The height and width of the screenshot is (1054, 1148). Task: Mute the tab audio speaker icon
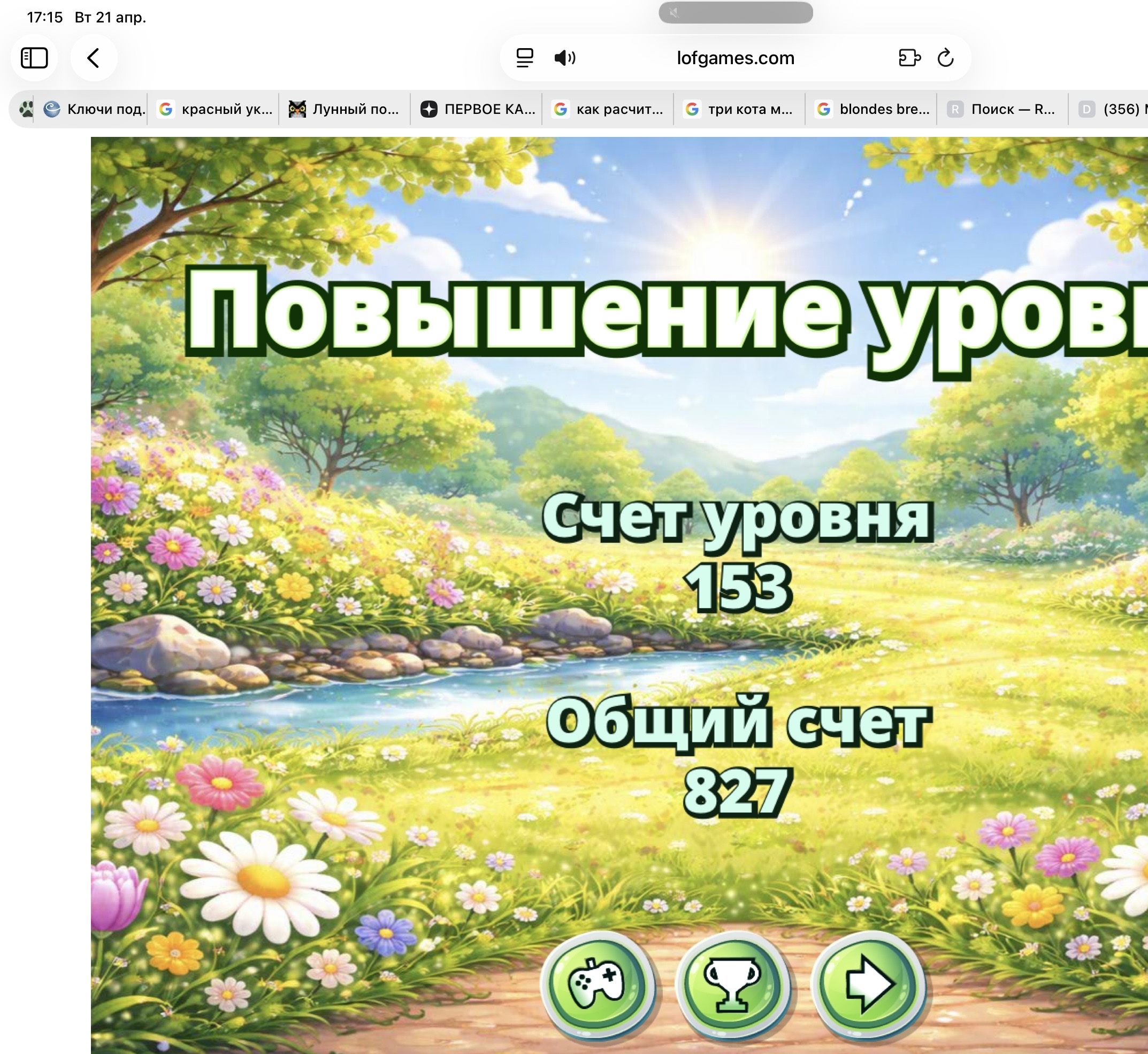pos(564,58)
